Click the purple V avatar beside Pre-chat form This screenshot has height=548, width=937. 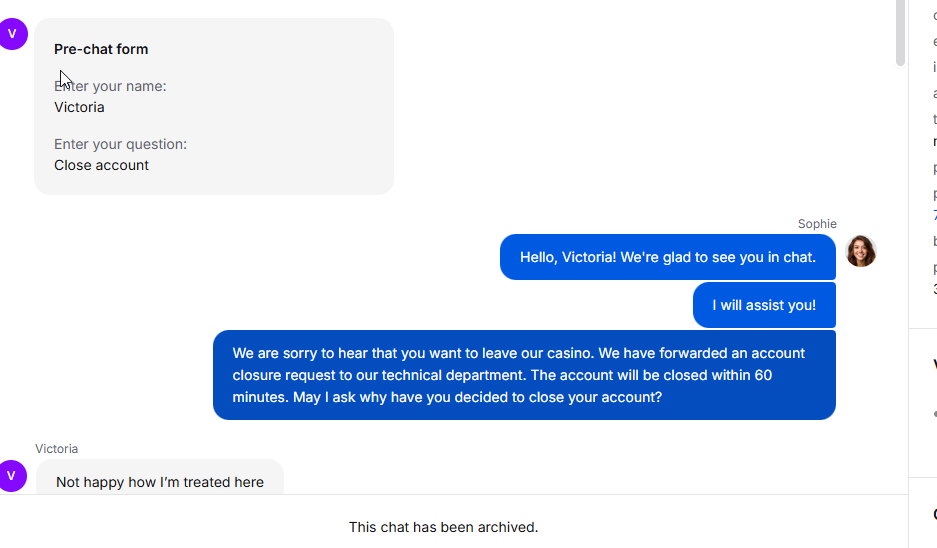point(12,34)
